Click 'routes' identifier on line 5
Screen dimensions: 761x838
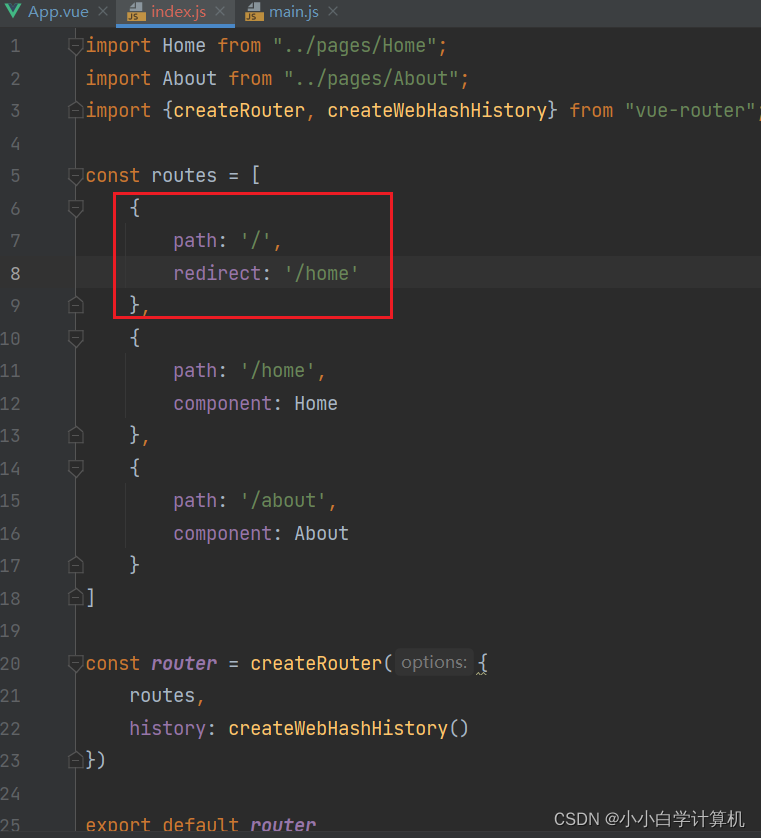pyautogui.click(x=184, y=175)
